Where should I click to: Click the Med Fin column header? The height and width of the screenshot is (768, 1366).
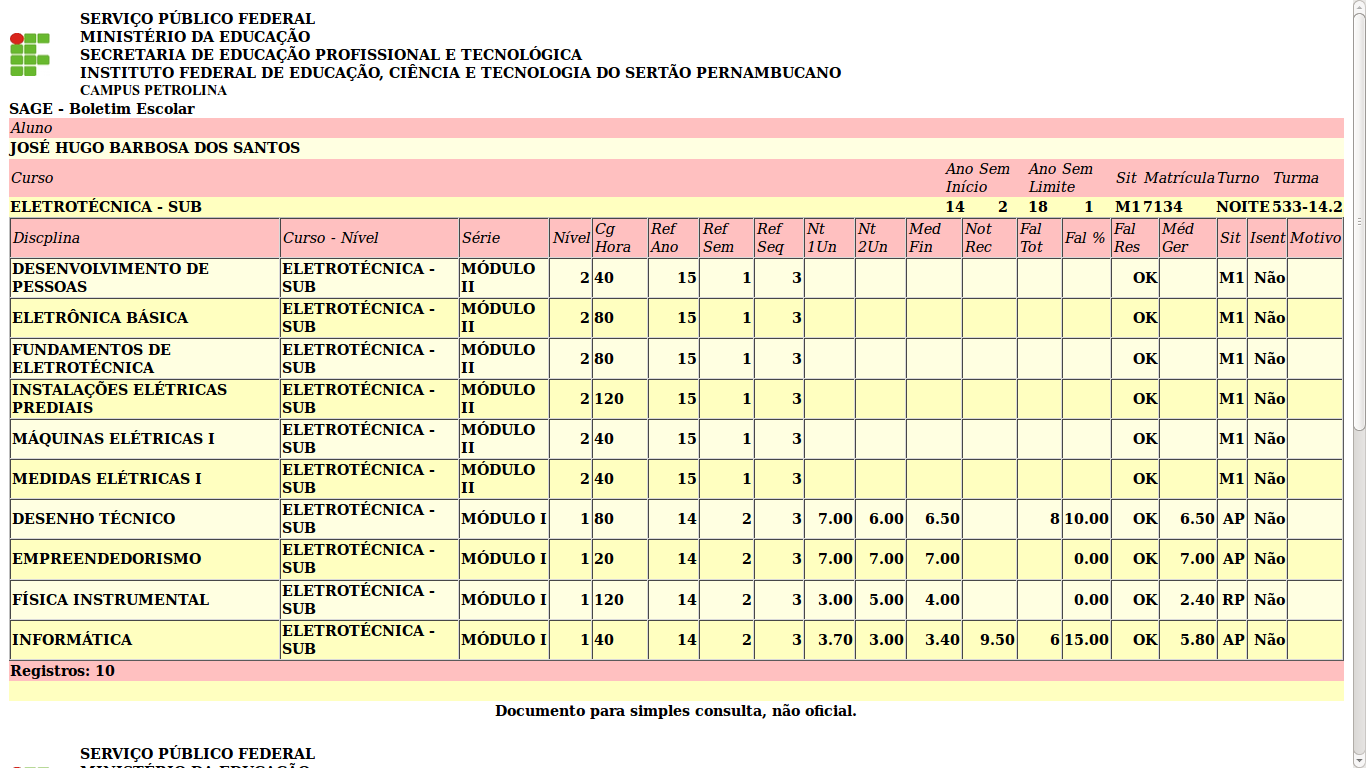click(x=934, y=238)
